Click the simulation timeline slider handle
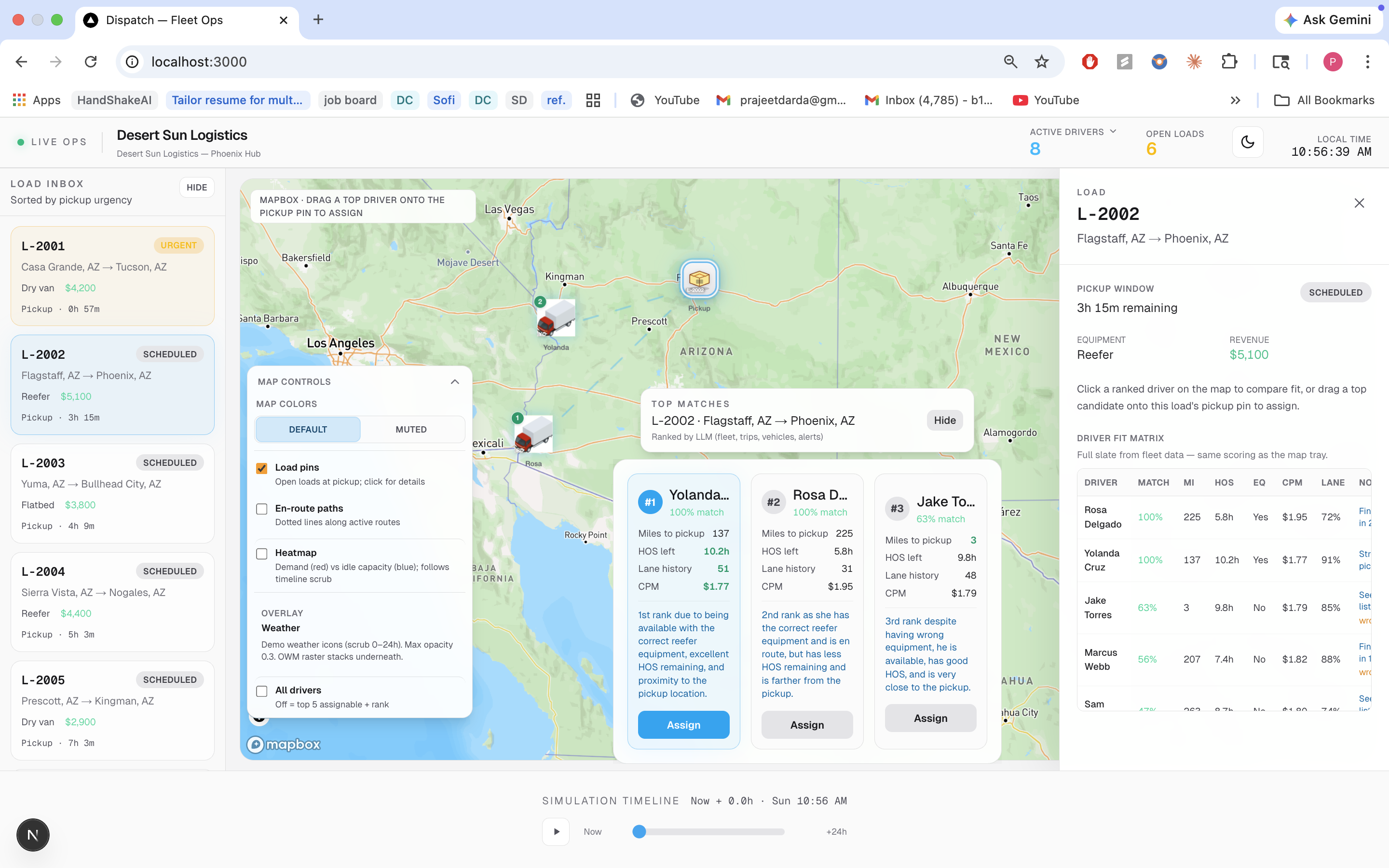This screenshot has height=868, width=1389. [x=639, y=831]
